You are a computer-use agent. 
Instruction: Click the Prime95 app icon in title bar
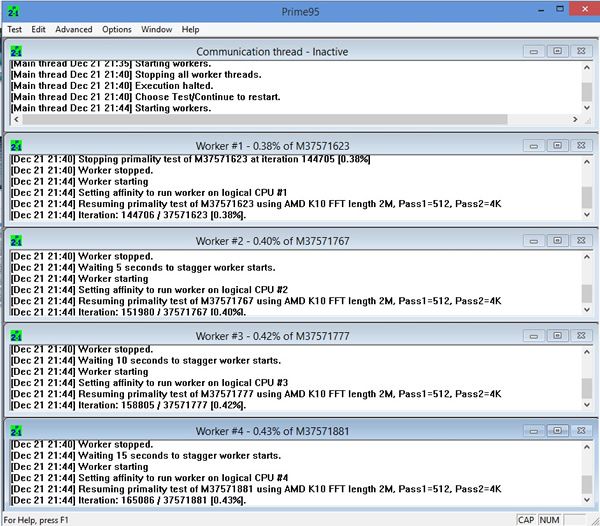pos(13,11)
